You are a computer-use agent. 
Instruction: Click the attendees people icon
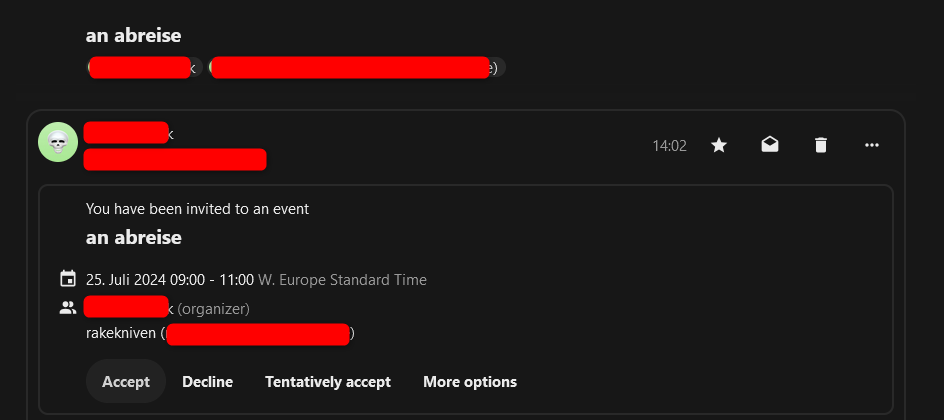[68, 308]
